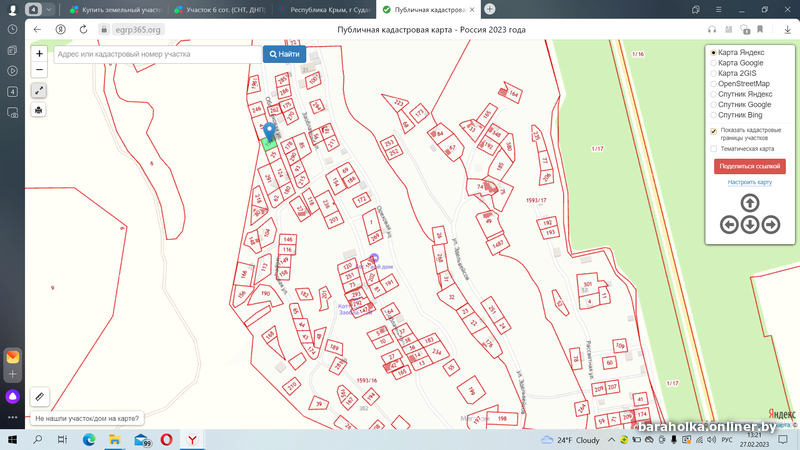
Task: Enable Тематическая карта checkbox
Action: [713, 149]
